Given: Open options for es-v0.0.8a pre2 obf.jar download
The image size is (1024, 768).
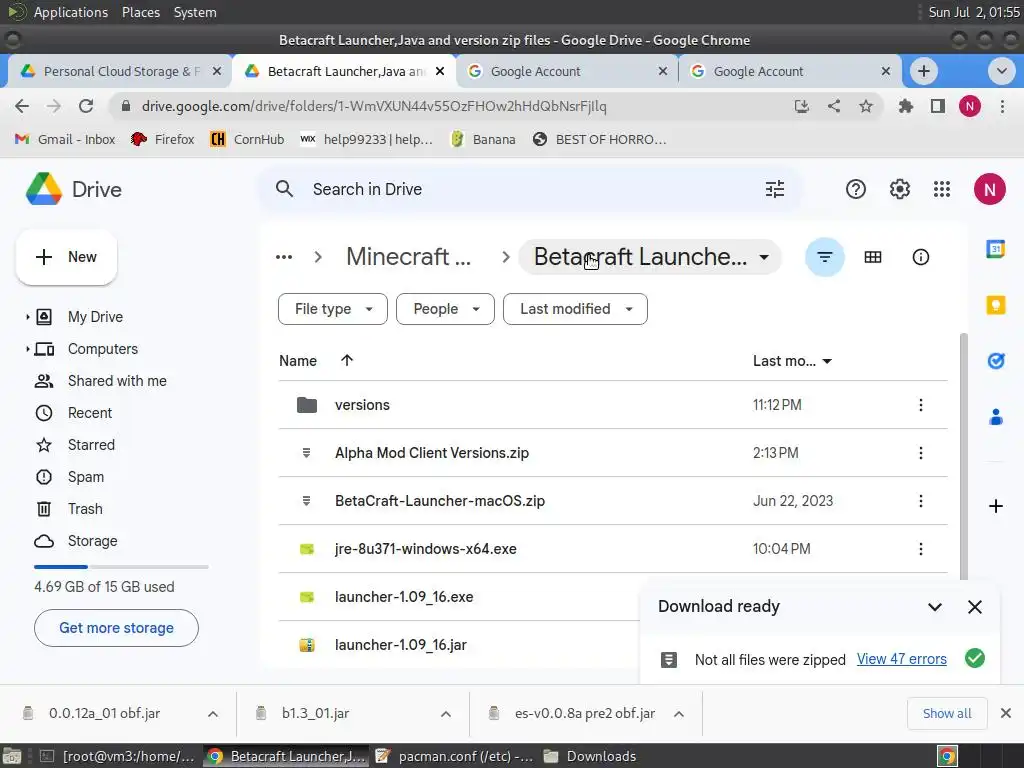Looking at the screenshot, I should coord(679,714).
